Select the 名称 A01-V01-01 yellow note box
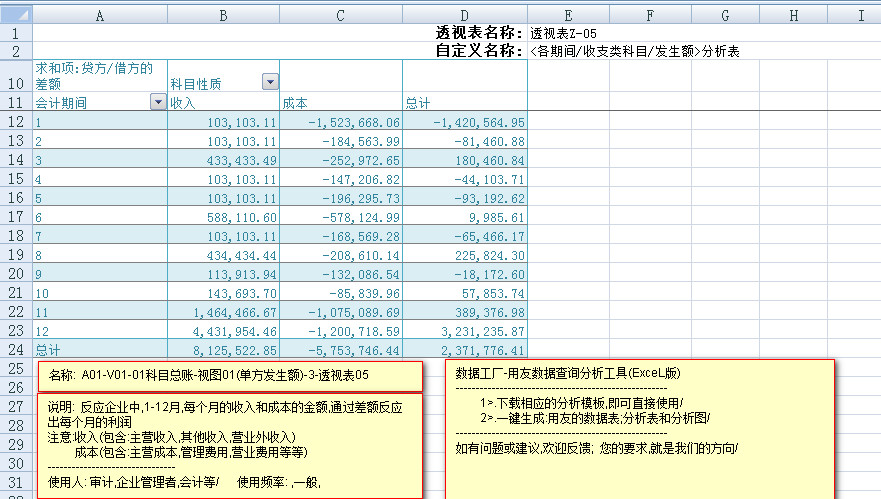The image size is (881, 499). click(231, 376)
